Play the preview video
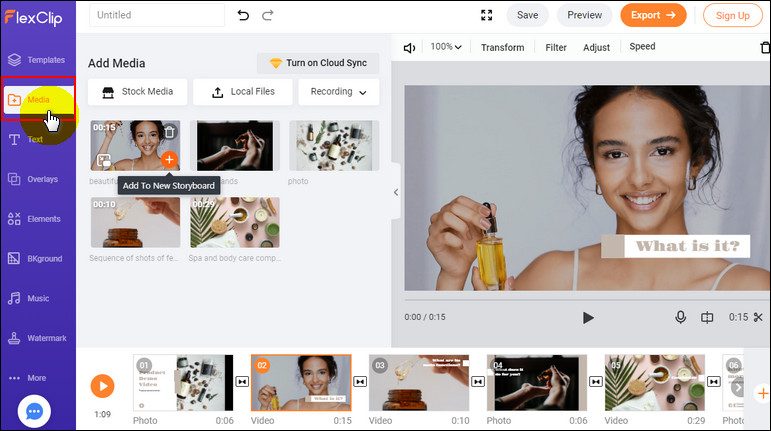The image size is (771, 431). pyautogui.click(x=588, y=317)
